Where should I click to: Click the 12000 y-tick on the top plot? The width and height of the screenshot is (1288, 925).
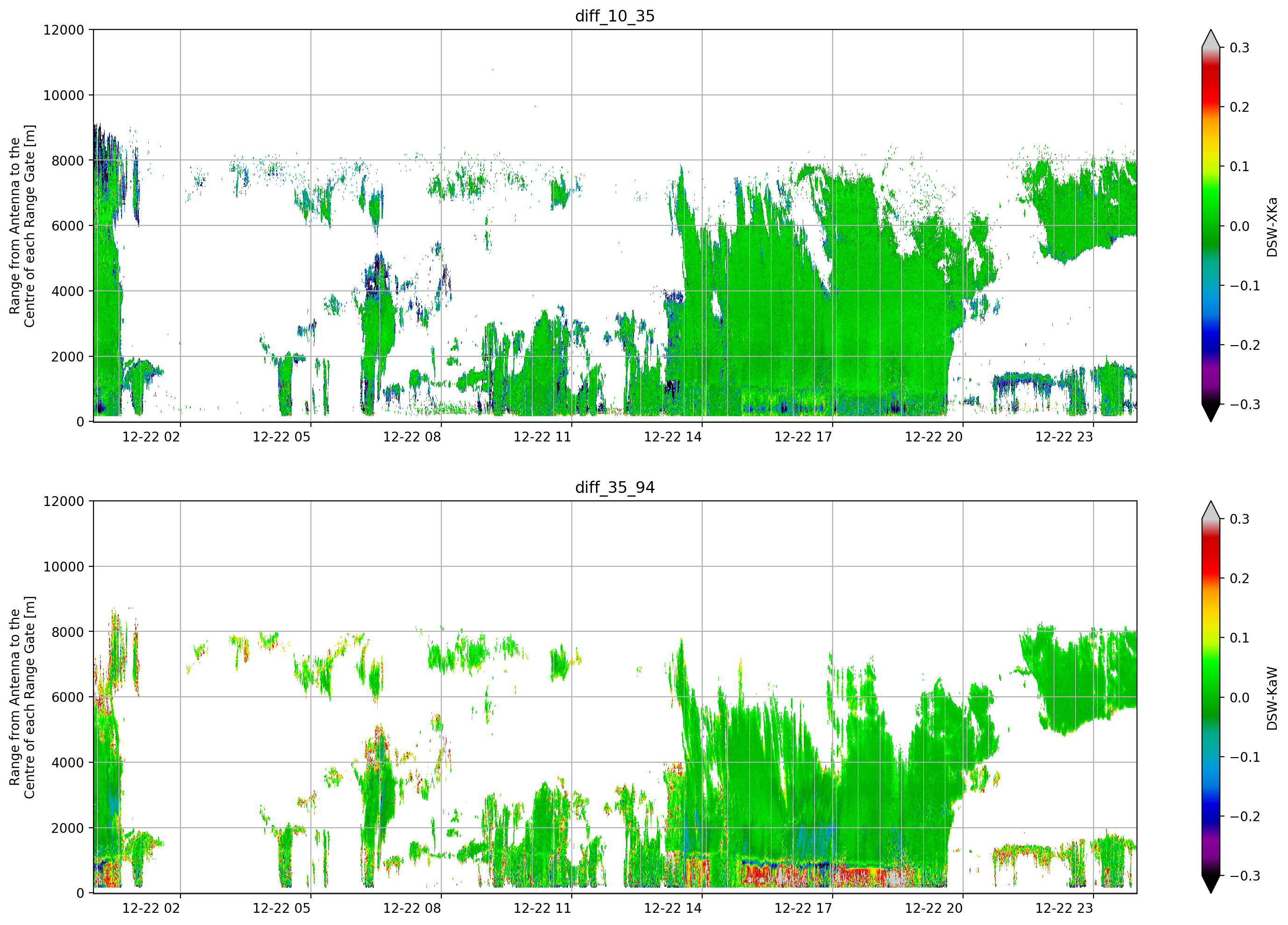[x=64, y=30]
